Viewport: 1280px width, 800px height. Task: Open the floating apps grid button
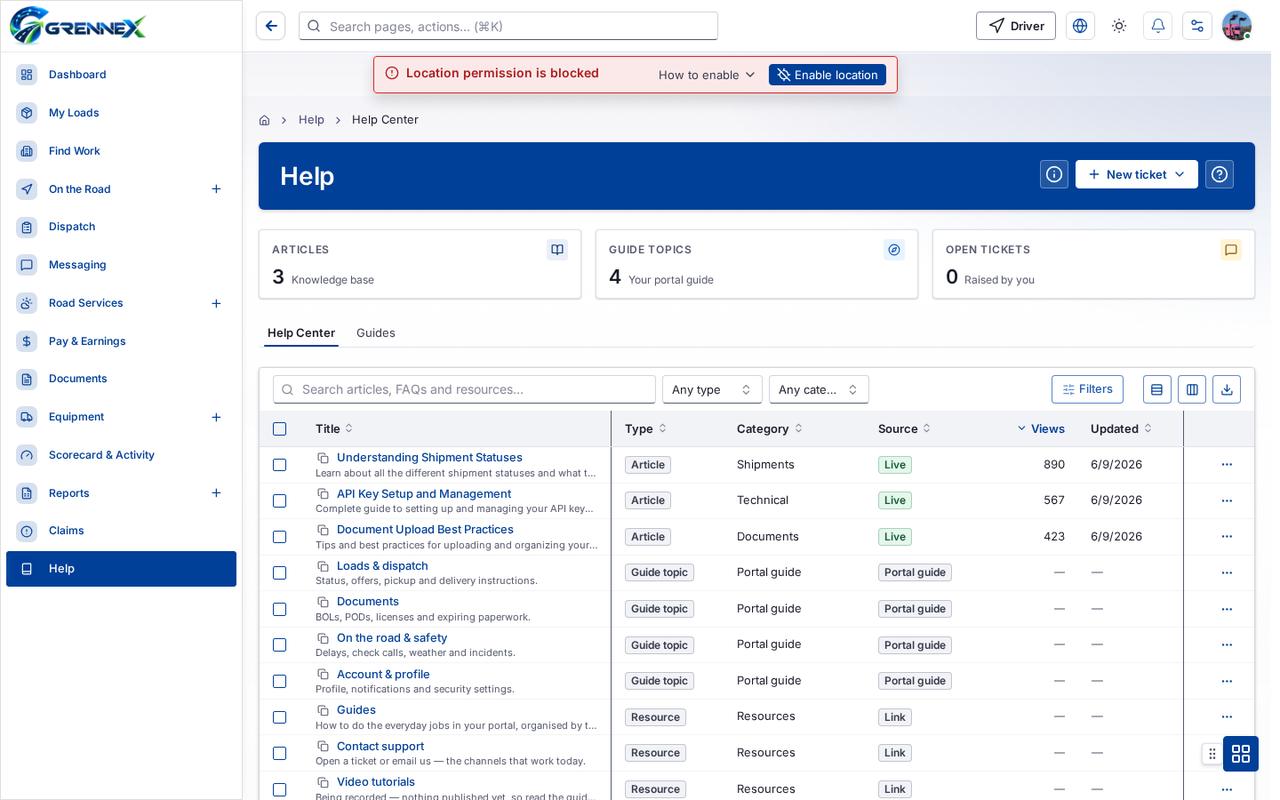tap(1241, 754)
